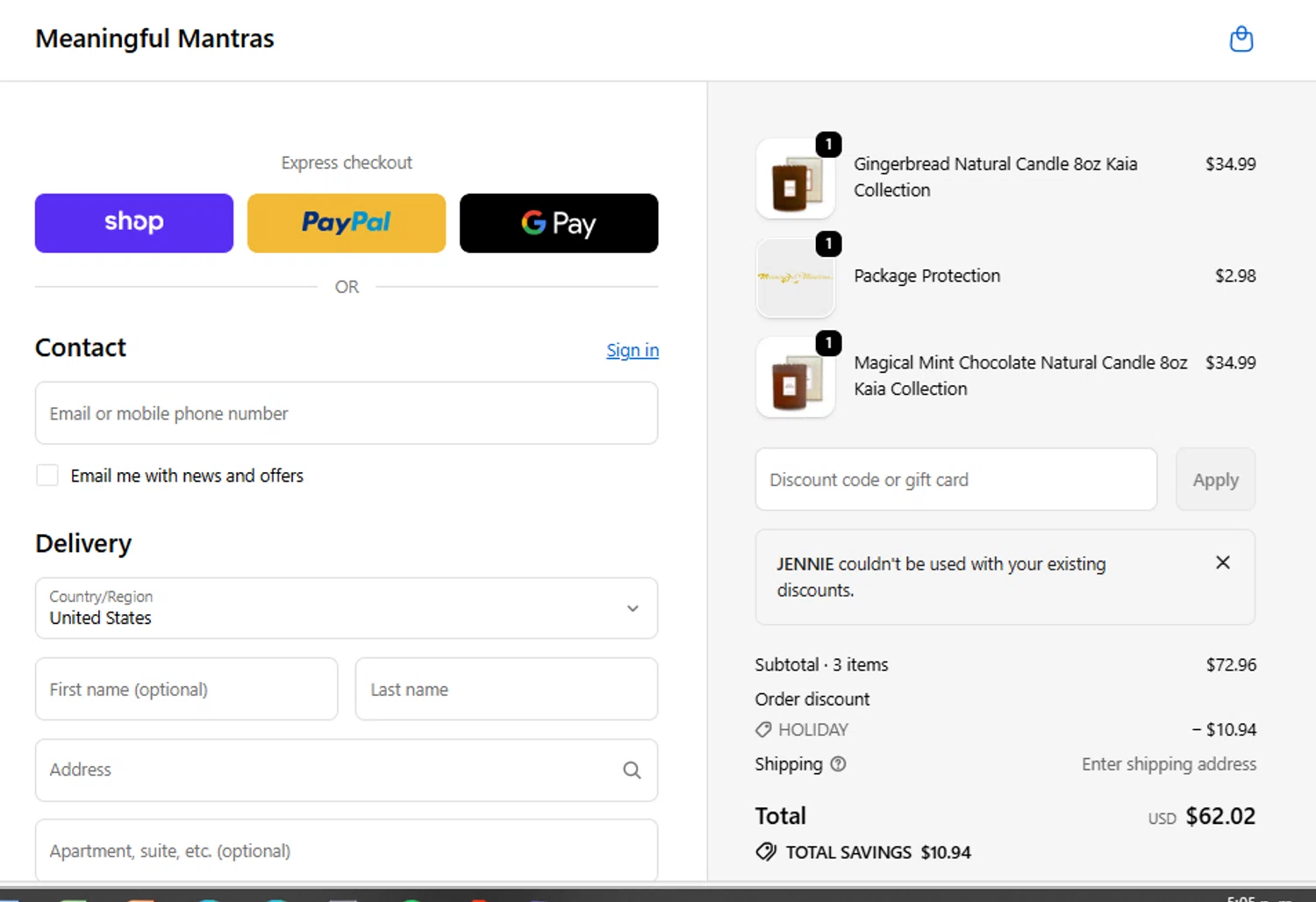Click quantity badge on Package Protection
Screen dimensions: 1316x902
coord(828,243)
